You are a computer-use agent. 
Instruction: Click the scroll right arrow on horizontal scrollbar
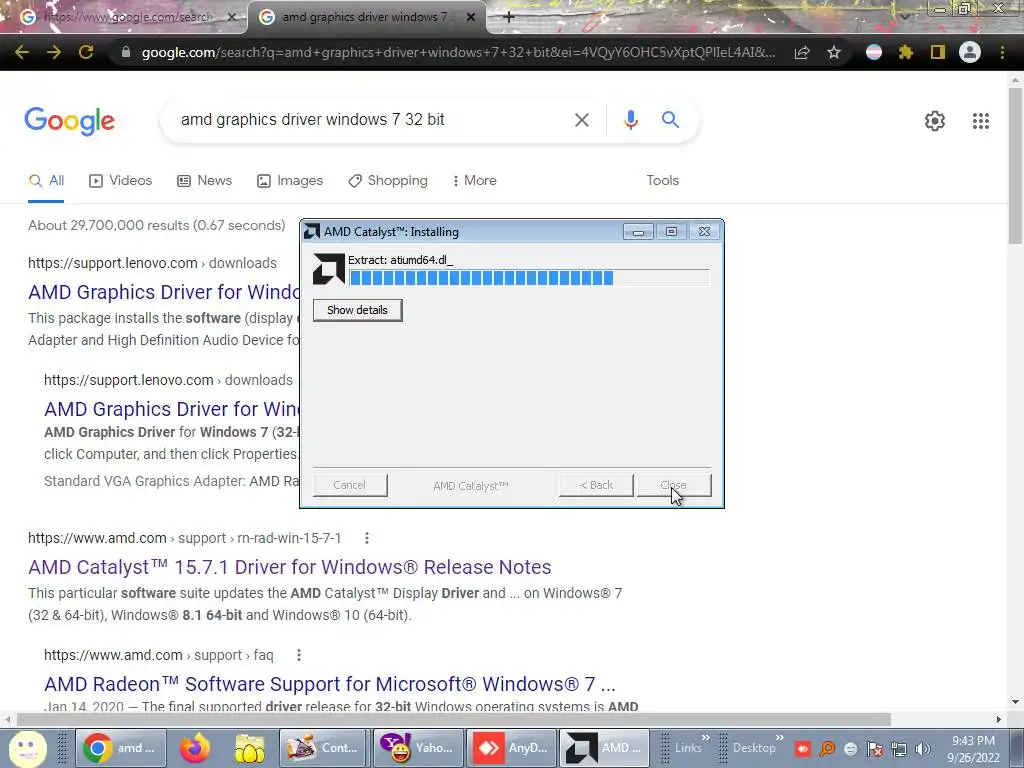coord(998,719)
